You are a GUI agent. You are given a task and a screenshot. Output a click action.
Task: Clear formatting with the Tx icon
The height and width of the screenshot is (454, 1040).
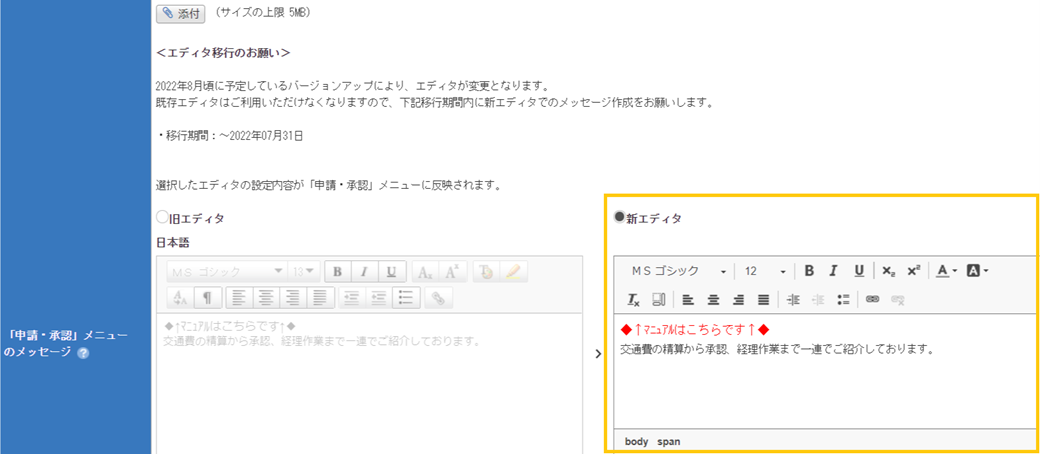tap(633, 299)
